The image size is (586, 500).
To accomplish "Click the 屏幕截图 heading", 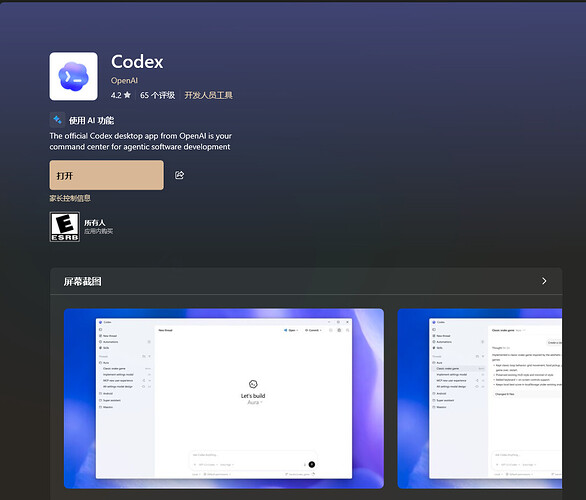I will pyautogui.click(x=82, y=281).
